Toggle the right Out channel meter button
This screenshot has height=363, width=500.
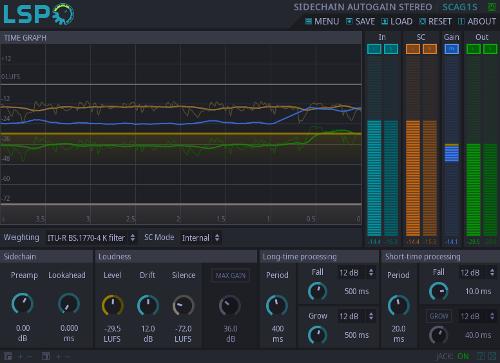(x=490, y=49)
